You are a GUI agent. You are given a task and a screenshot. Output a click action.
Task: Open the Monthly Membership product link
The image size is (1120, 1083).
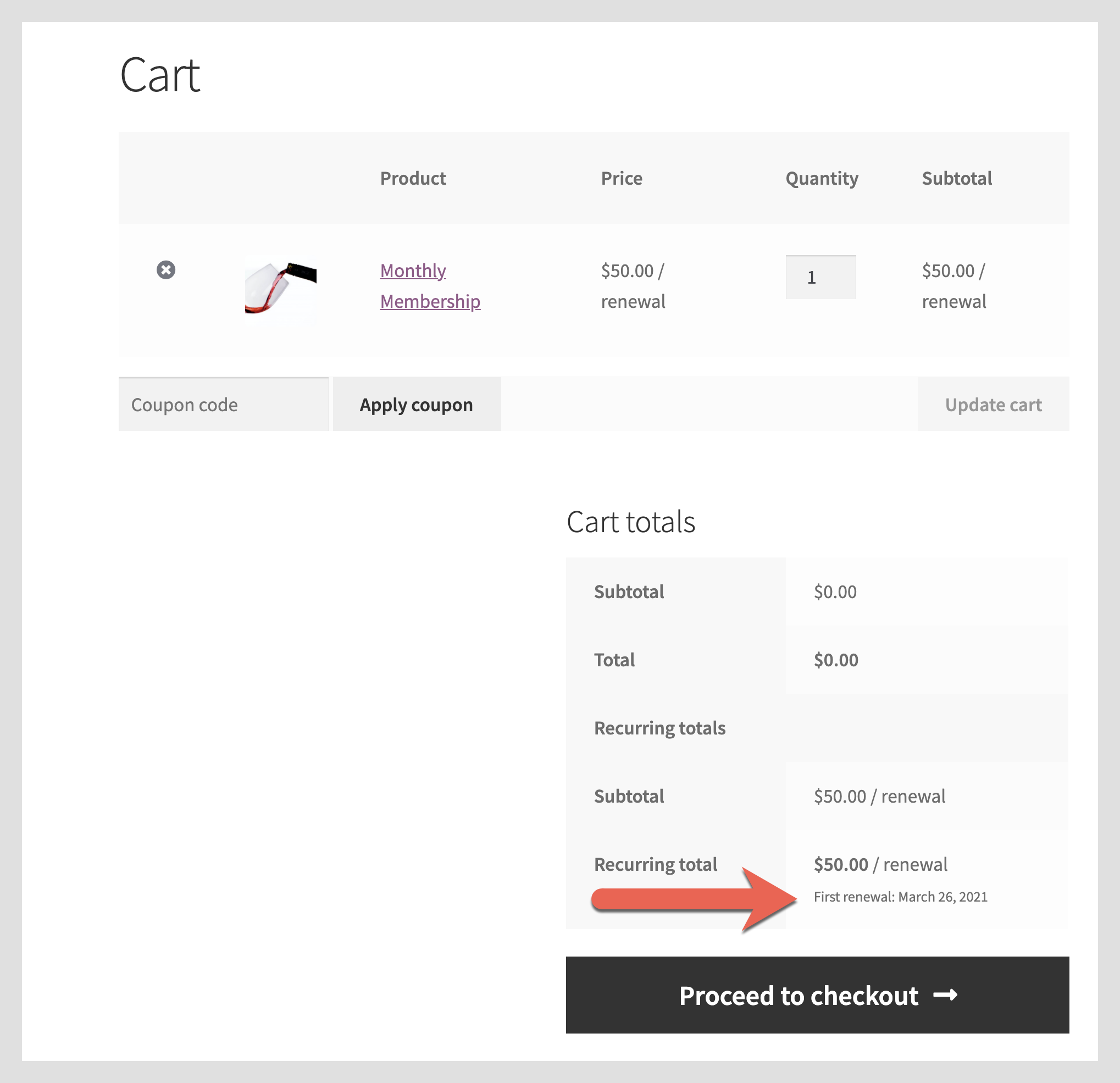(x=430, y=286)
